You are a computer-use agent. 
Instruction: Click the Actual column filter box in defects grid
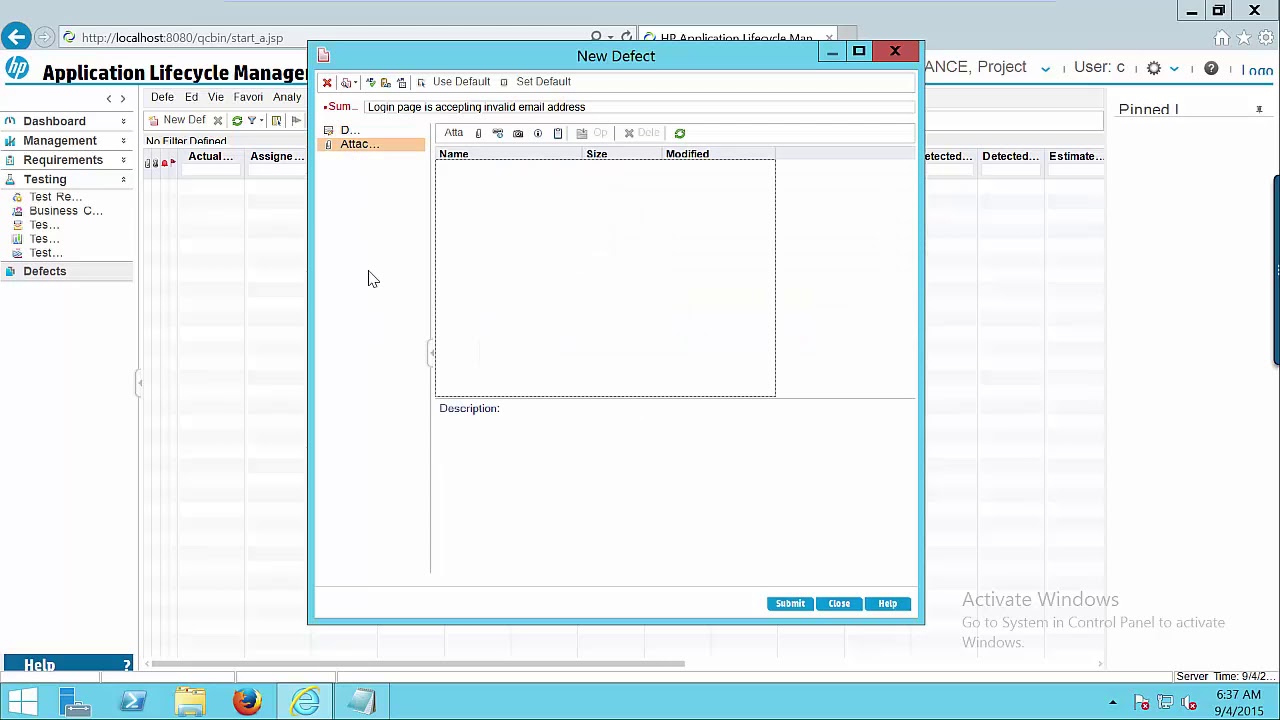point(210,170)
